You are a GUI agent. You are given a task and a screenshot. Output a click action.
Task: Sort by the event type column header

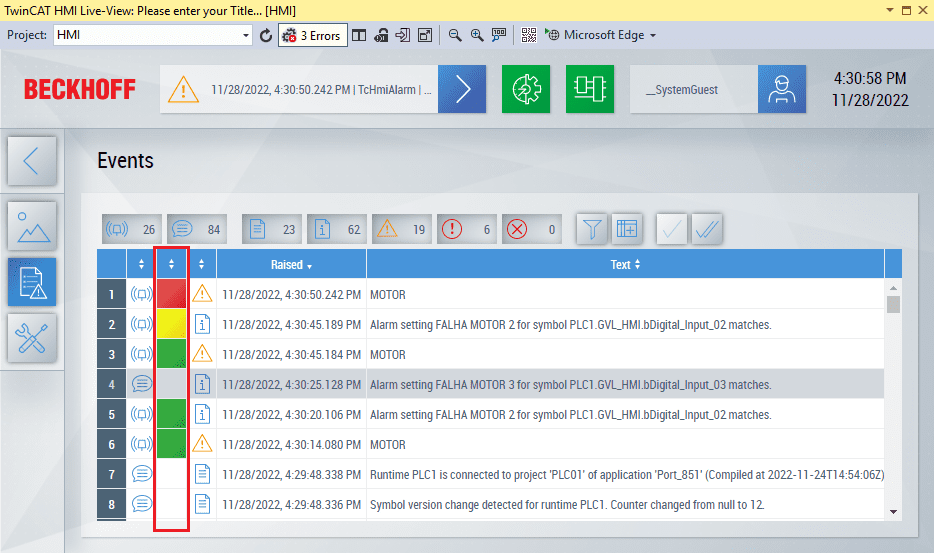141,264
